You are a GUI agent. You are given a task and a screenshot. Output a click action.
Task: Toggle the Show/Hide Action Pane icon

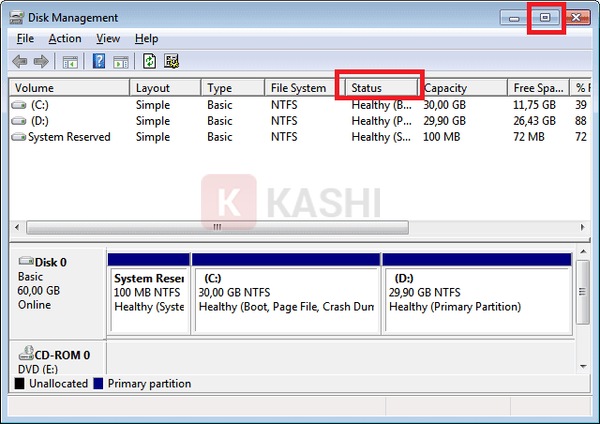click(120, 61)
